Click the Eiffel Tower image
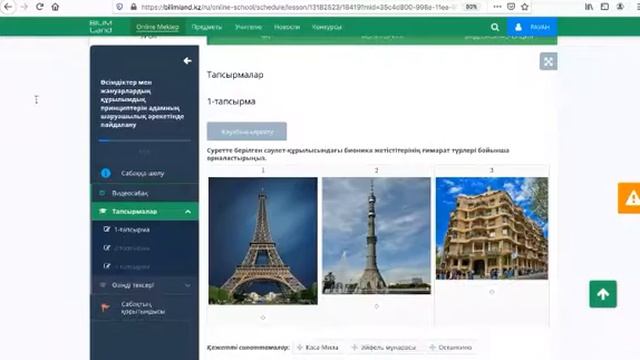This screenshot has width=640, height=360. pyautogui.click(x=263, y=241)
